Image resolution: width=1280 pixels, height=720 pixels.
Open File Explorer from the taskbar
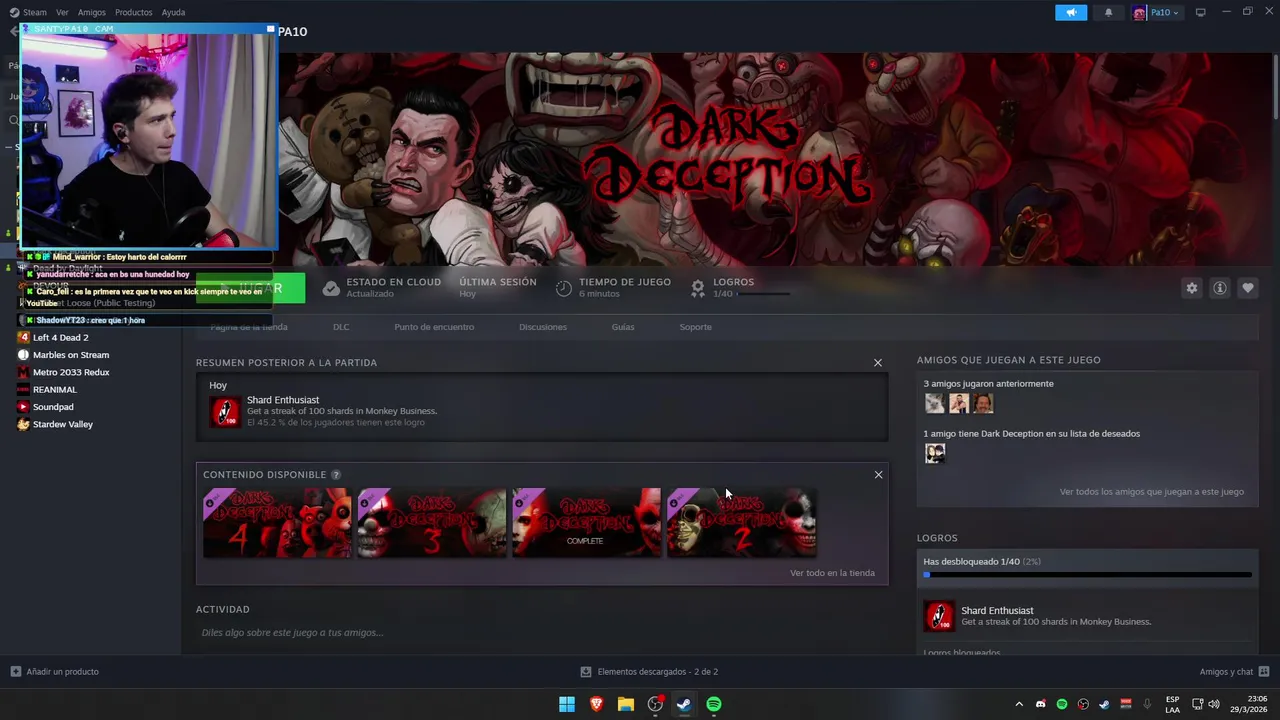[x=626, y=704]
